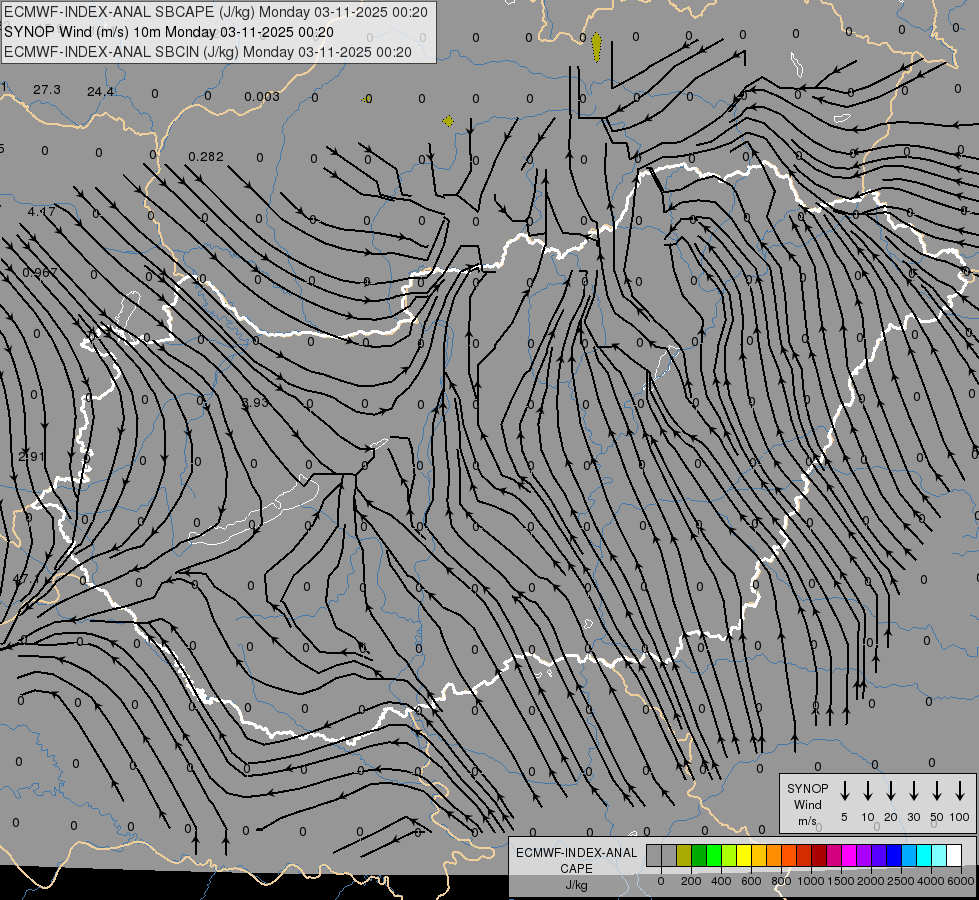979x900 pixels.
Task: Pick the dark red CAPE legend swatch
Action: [820, 856]
